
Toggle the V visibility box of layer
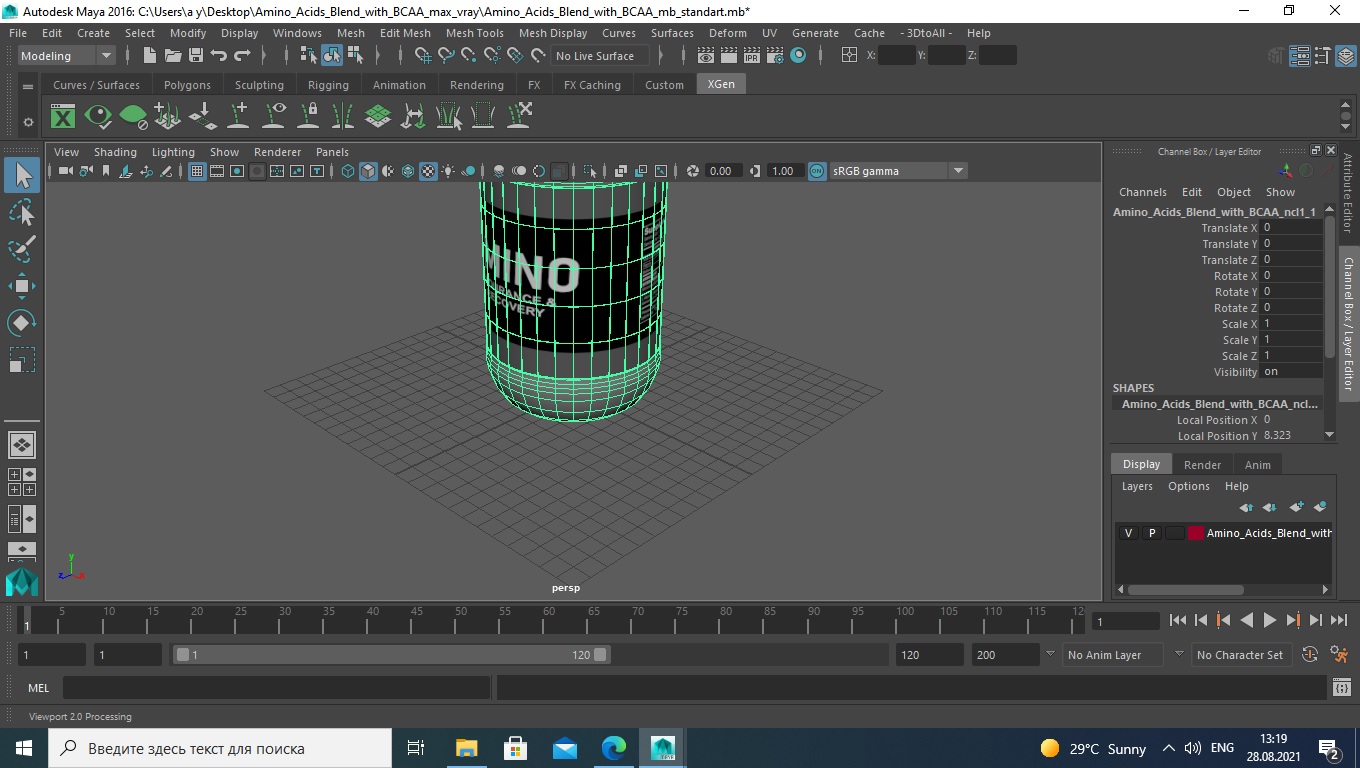tap(1128, 533)
